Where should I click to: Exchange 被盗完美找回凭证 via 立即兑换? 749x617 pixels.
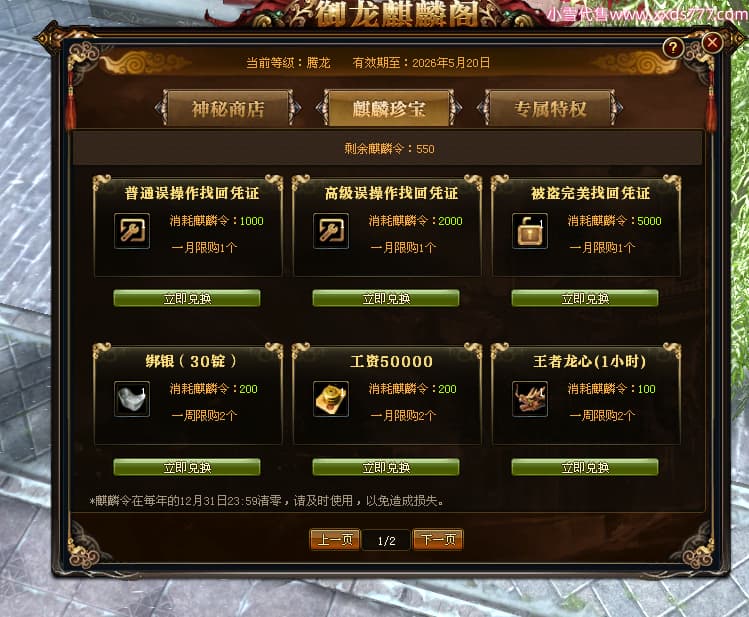tap(585, 298)
